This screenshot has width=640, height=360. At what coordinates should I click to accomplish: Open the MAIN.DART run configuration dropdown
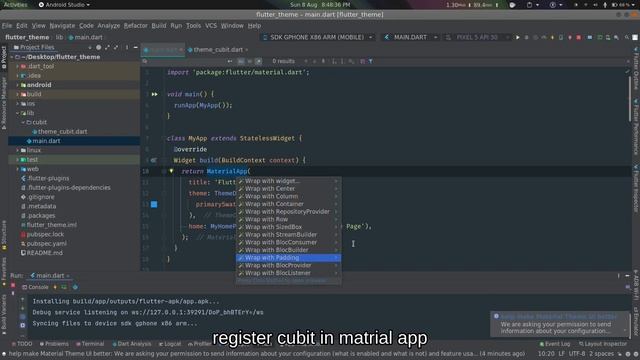point(410,37)
